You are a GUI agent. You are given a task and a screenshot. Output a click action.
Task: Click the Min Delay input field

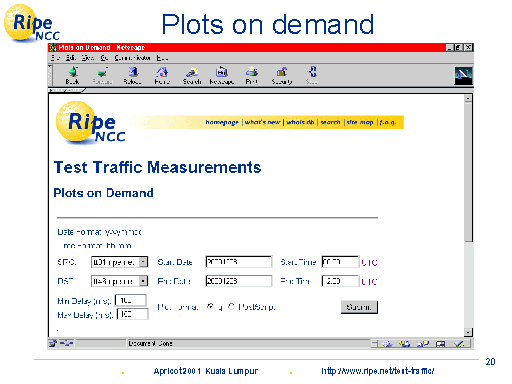click(130, 300)
